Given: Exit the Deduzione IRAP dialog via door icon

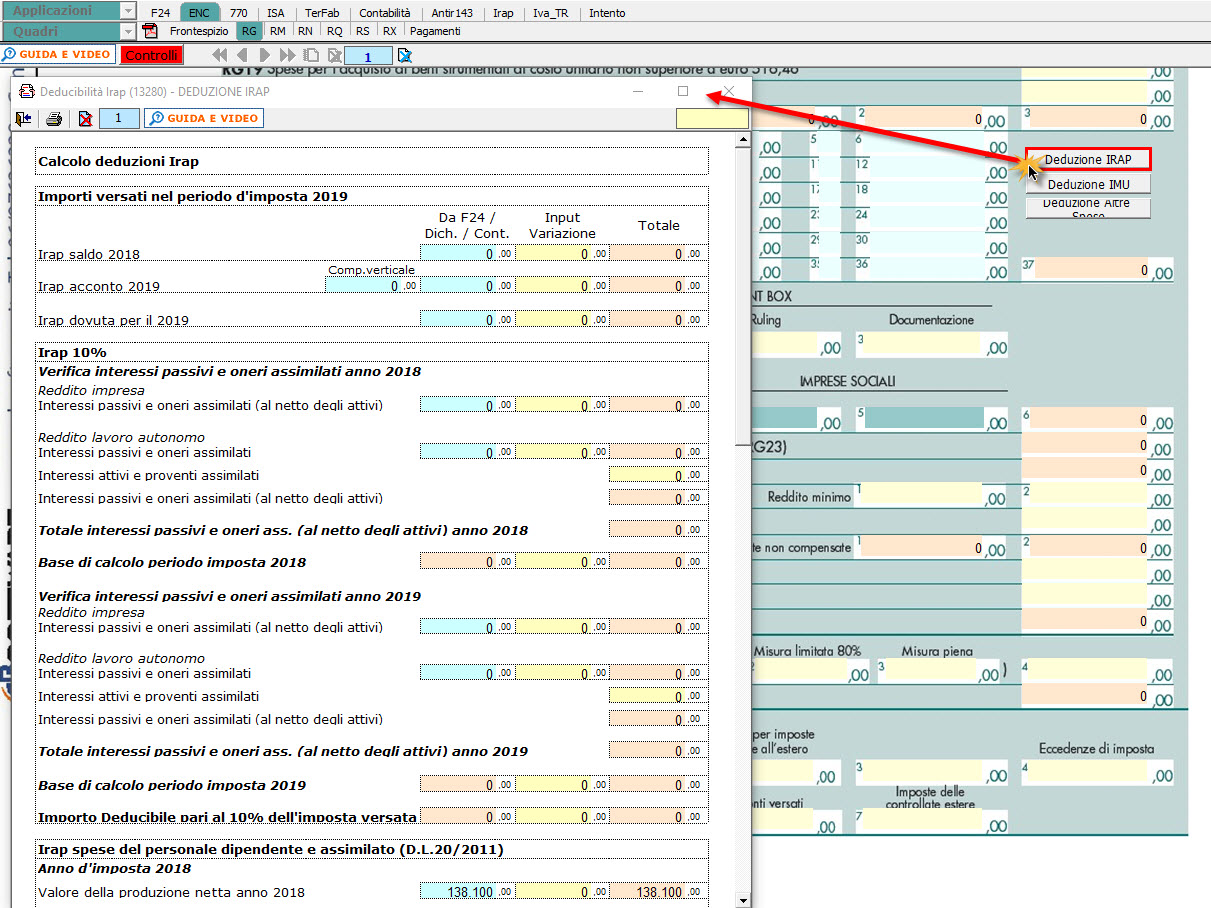Looking at the screenshot, I should click(23, 118).
